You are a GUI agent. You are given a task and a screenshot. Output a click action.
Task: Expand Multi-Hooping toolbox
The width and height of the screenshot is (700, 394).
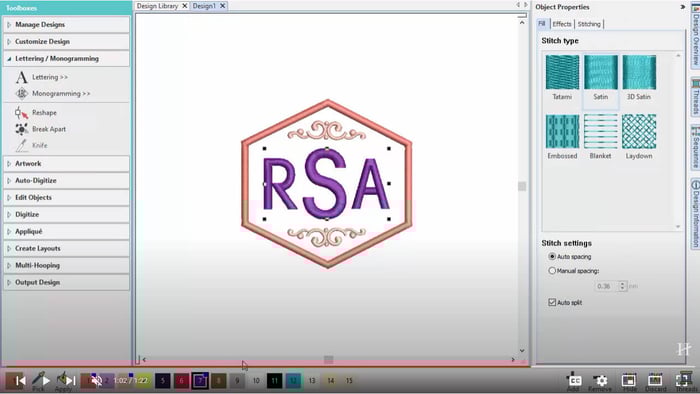(67, 265)
